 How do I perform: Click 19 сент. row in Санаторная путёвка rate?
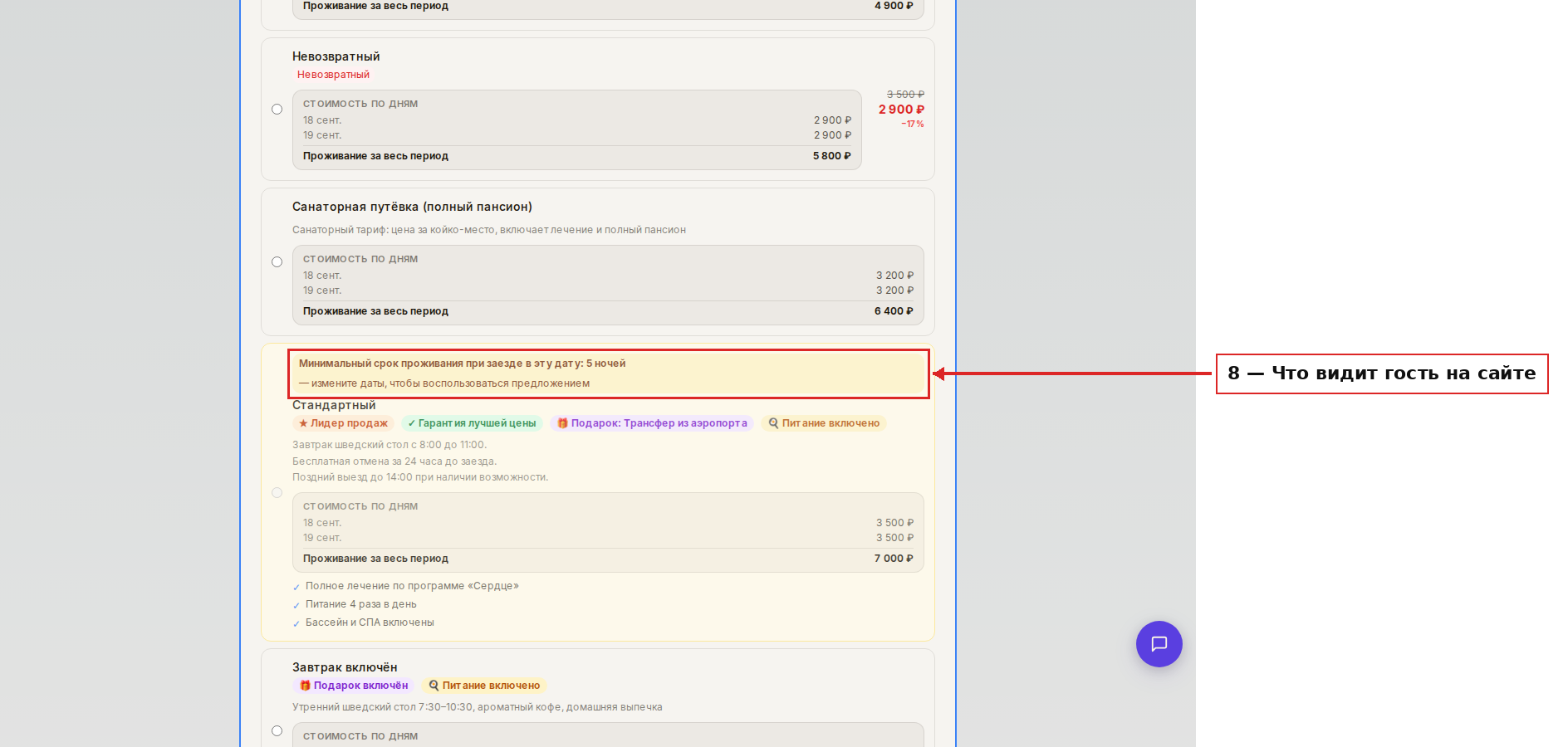tap(608, 290)
